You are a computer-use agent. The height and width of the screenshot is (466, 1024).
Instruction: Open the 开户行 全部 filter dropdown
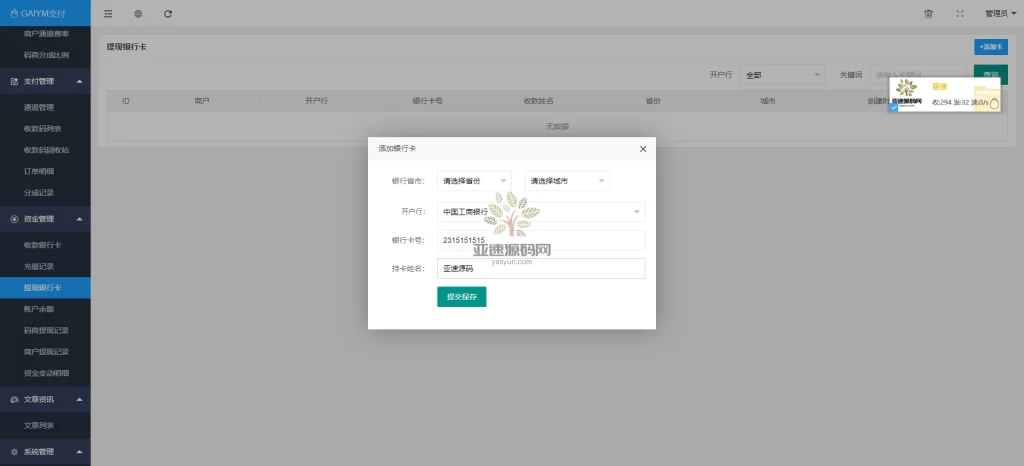(782, 75)
